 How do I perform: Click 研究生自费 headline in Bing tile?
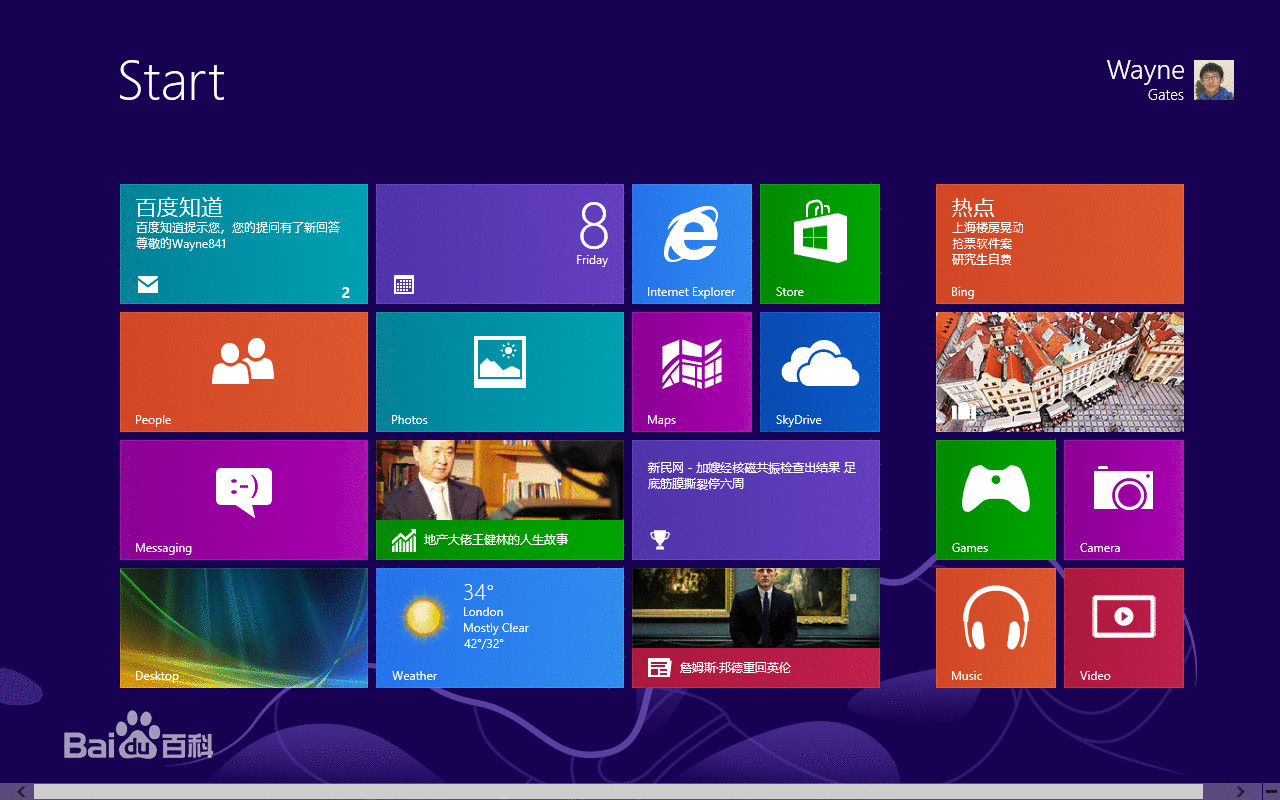coord(982,260)
